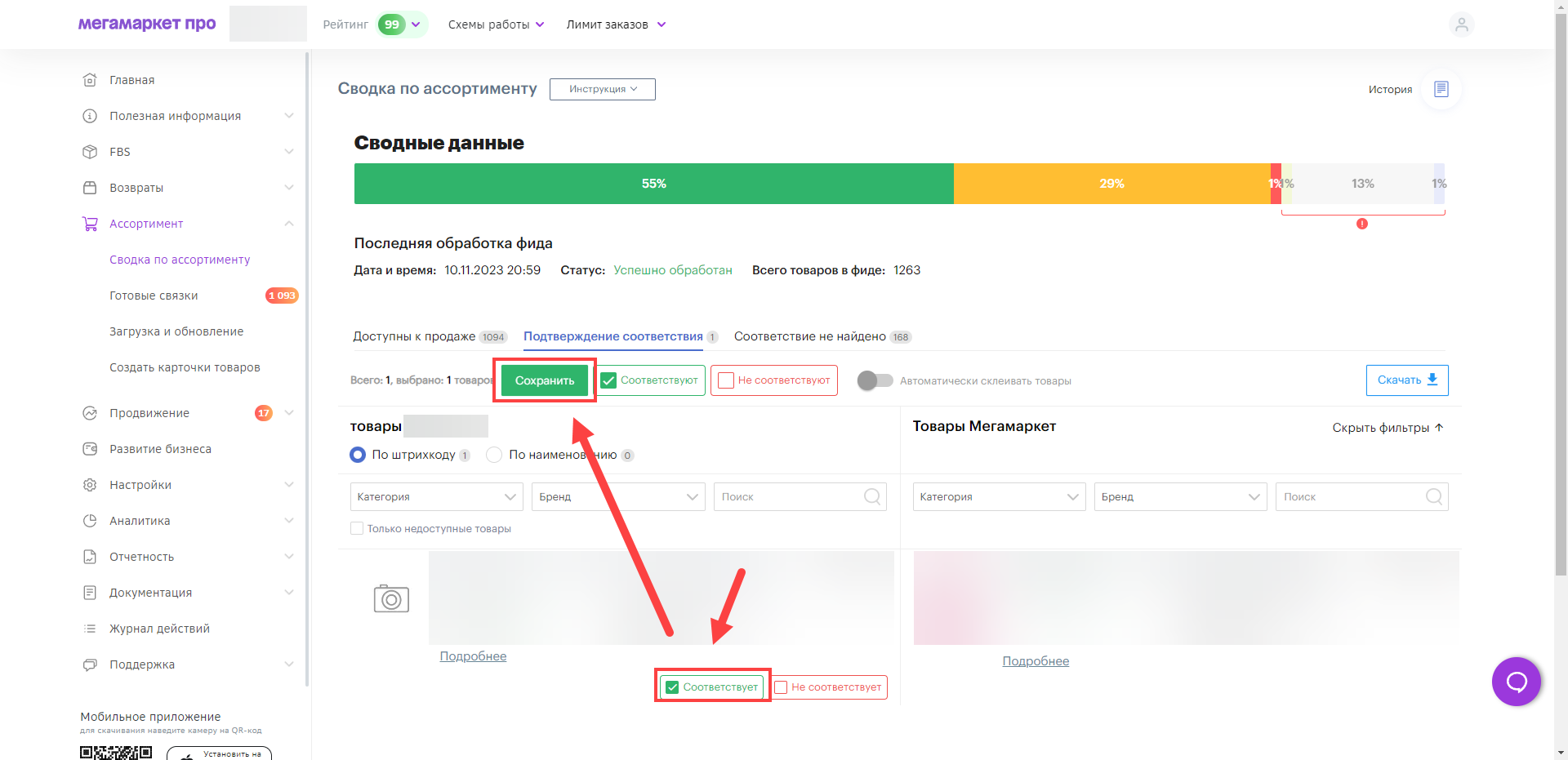Viewport: 1568px width, 760px height.
Task: Check 'Только недоступные товары' checkbox
Action: (x=357, y=528)
